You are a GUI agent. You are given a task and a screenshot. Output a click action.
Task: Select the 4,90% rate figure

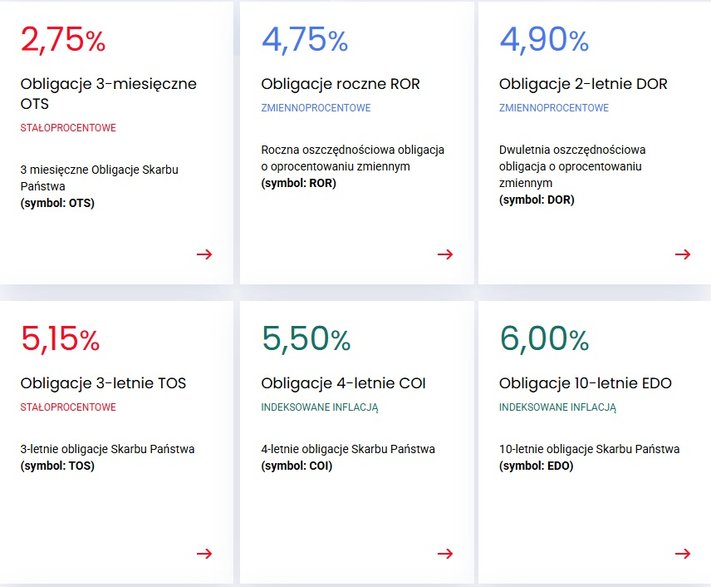point(544,40)
